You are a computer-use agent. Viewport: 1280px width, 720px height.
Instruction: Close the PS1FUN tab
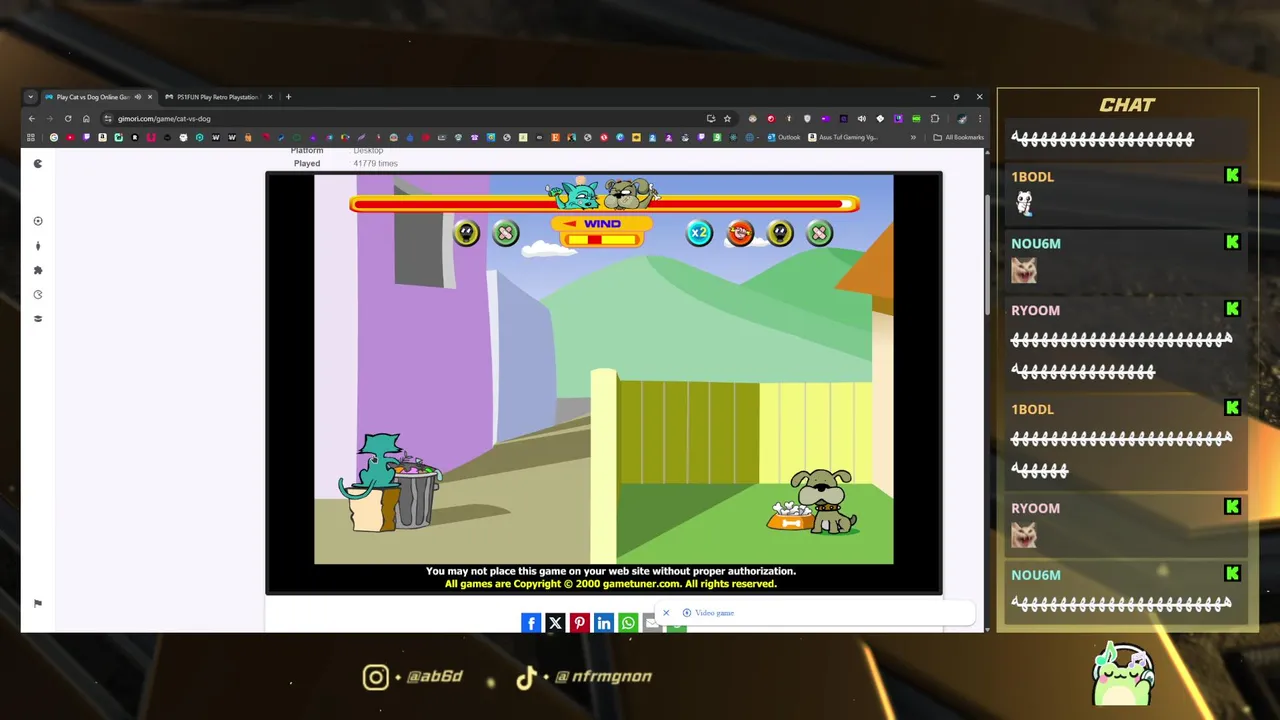(x=269, y=97)
